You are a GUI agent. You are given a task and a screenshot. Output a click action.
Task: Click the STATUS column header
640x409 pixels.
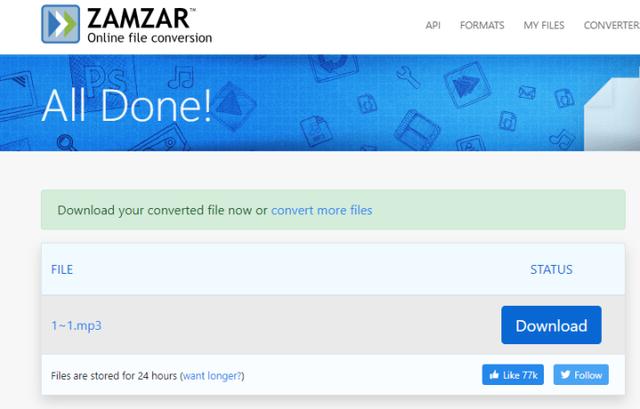551,269
